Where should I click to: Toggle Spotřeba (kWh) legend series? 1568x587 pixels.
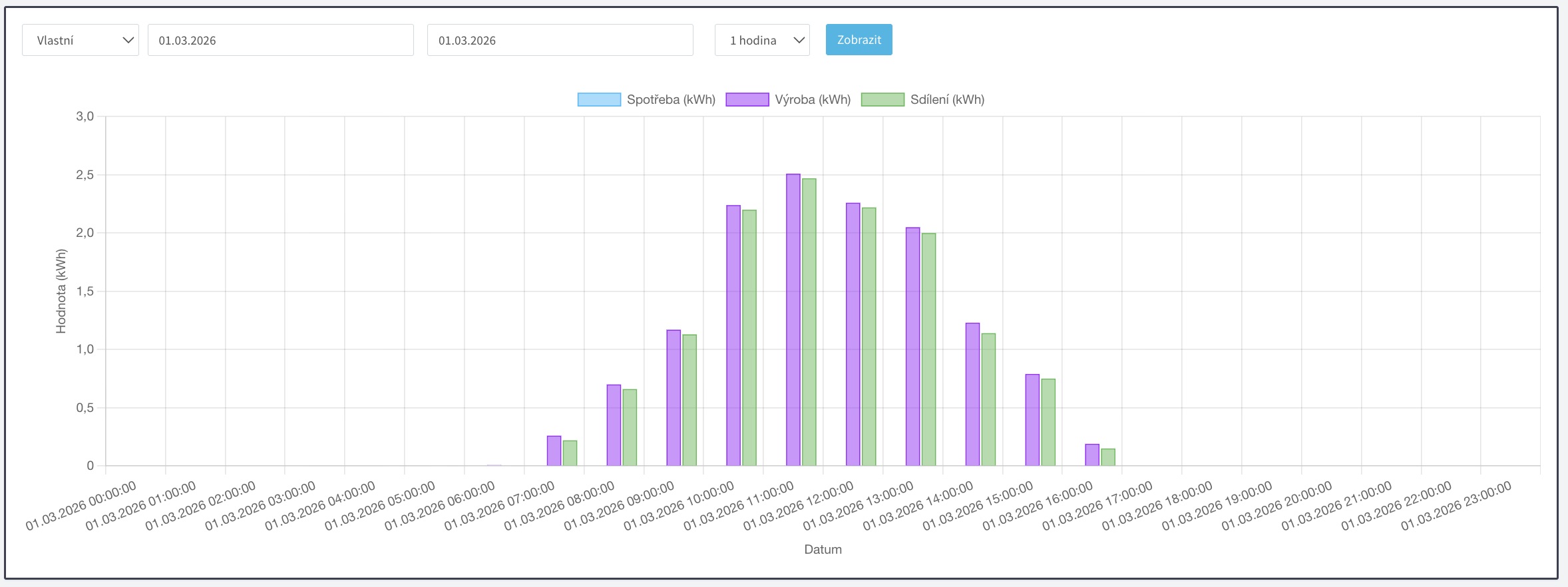click(670, 100)
